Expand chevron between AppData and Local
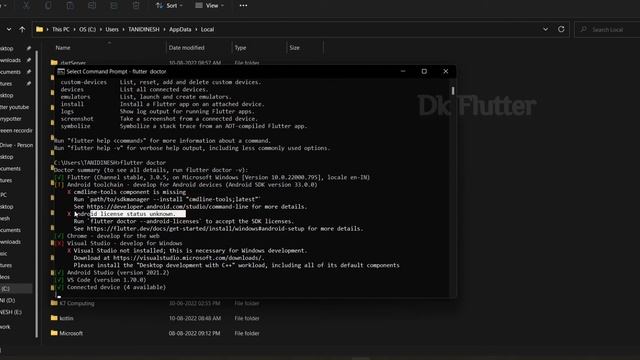This screenshot has width=640, height=360. pos(196,29)
